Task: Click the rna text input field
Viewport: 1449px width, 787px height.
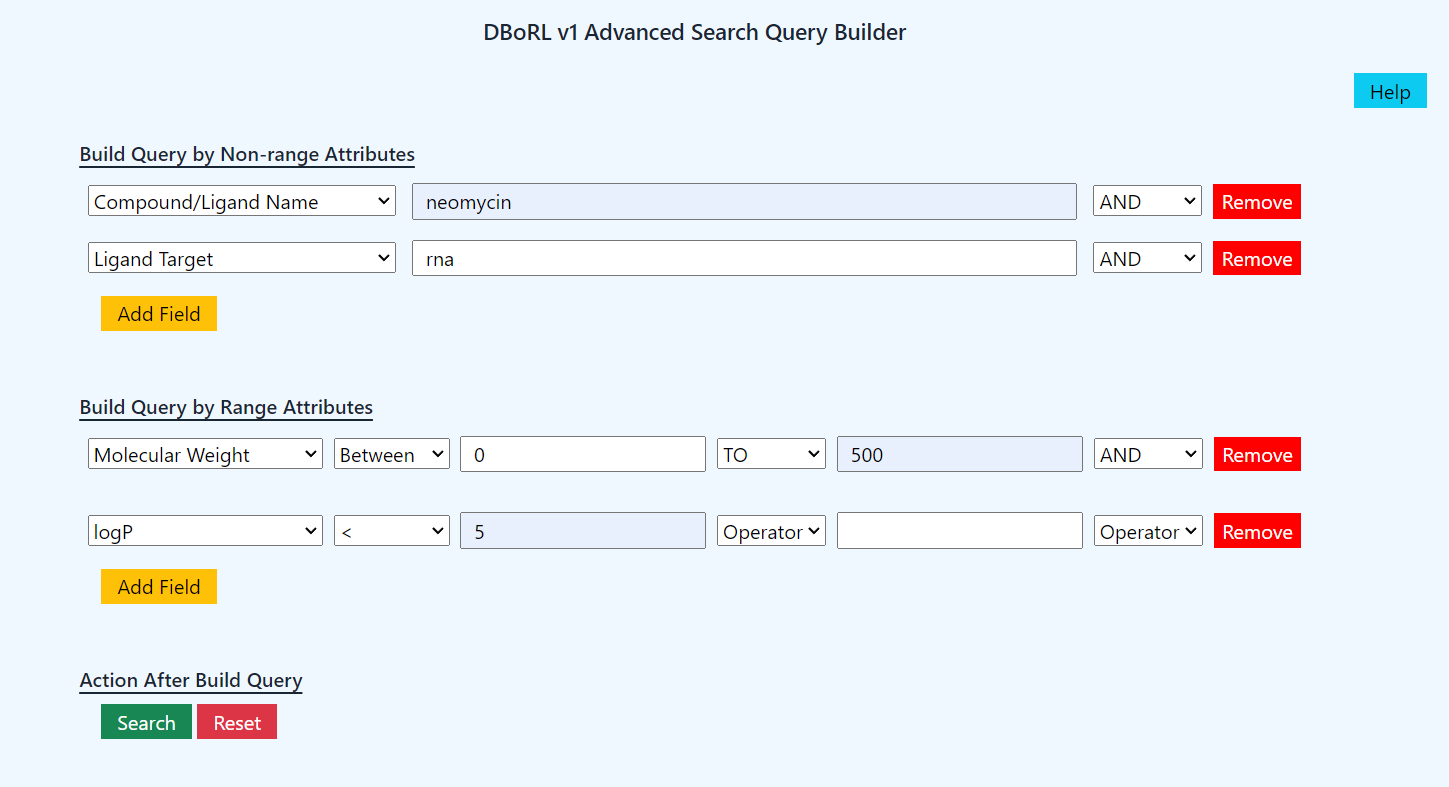Action: pyautogui.click(x=744, y=258)
